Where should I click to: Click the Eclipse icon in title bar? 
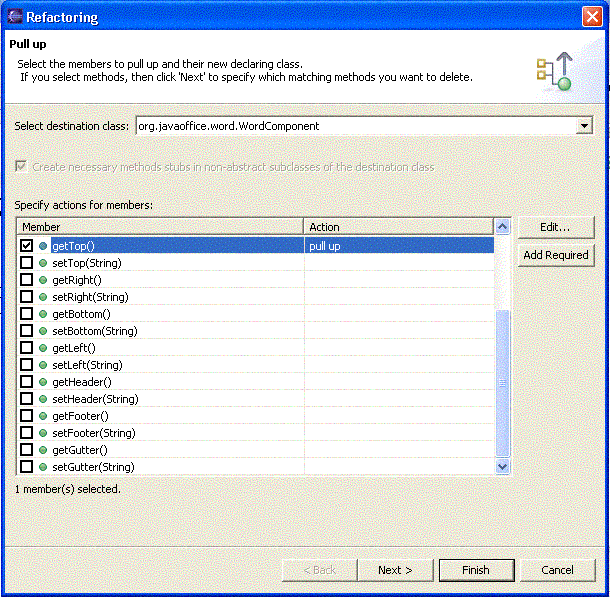coord(15,17)
